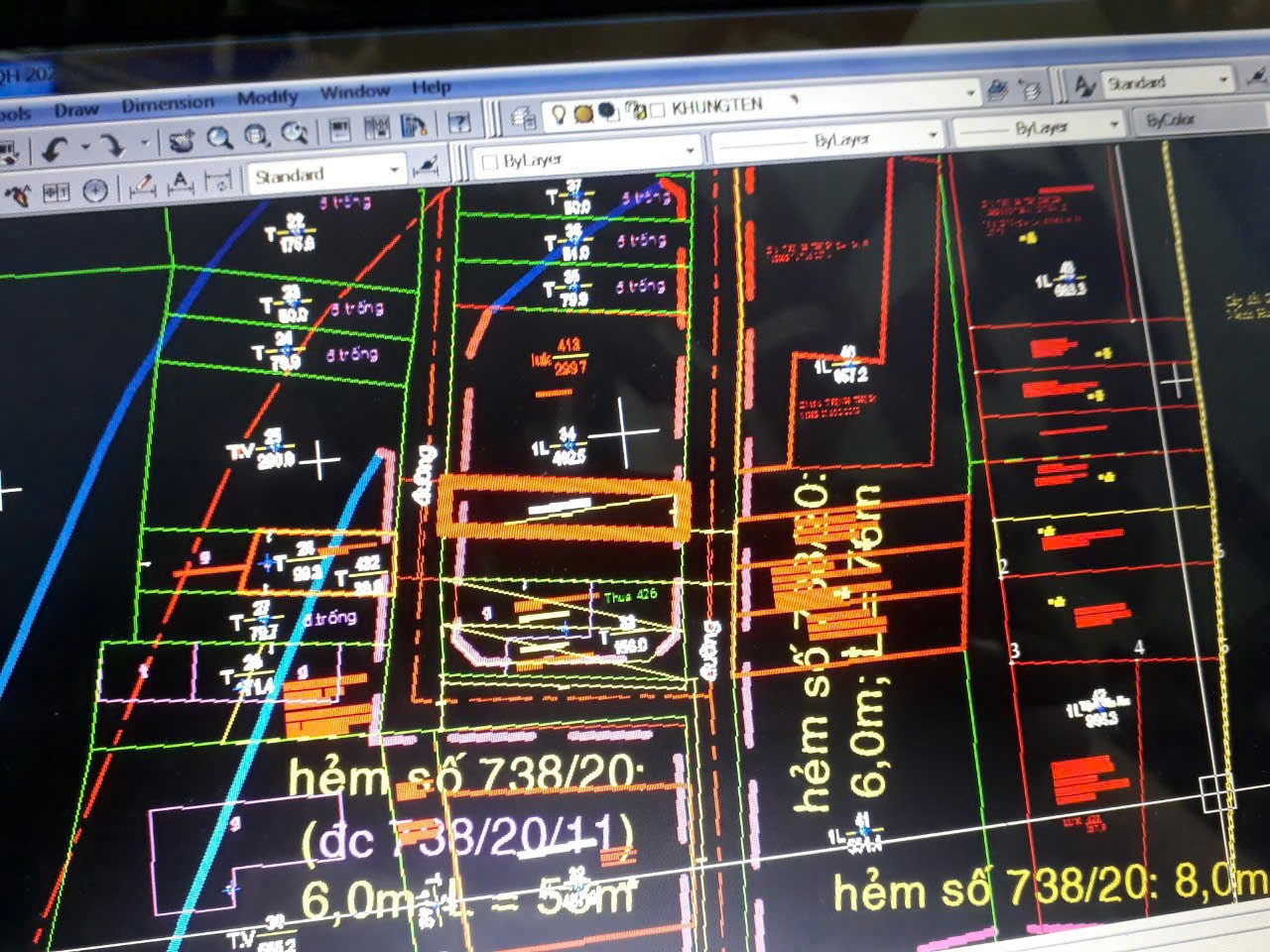1270x952 pixels.
Task: Open the Layer Properties Manager icon
Action: [x=523, y=118]
